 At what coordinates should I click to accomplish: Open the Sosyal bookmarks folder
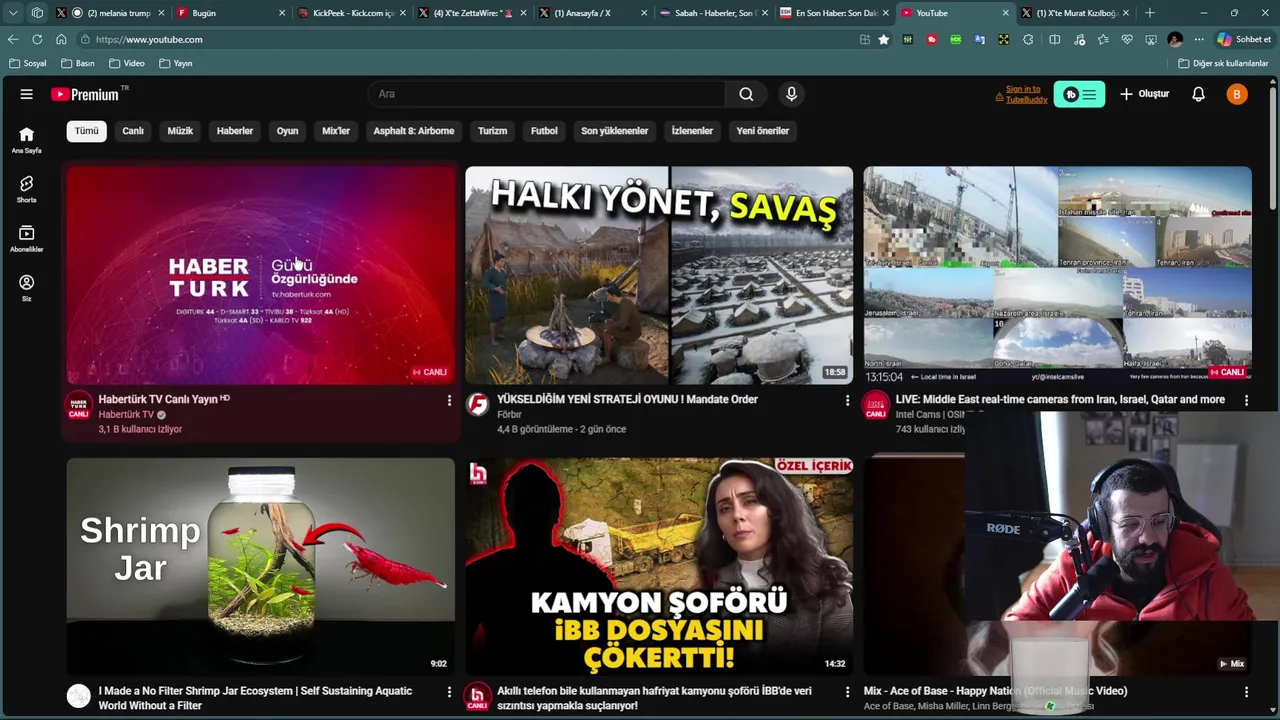(x=28, y=63)
